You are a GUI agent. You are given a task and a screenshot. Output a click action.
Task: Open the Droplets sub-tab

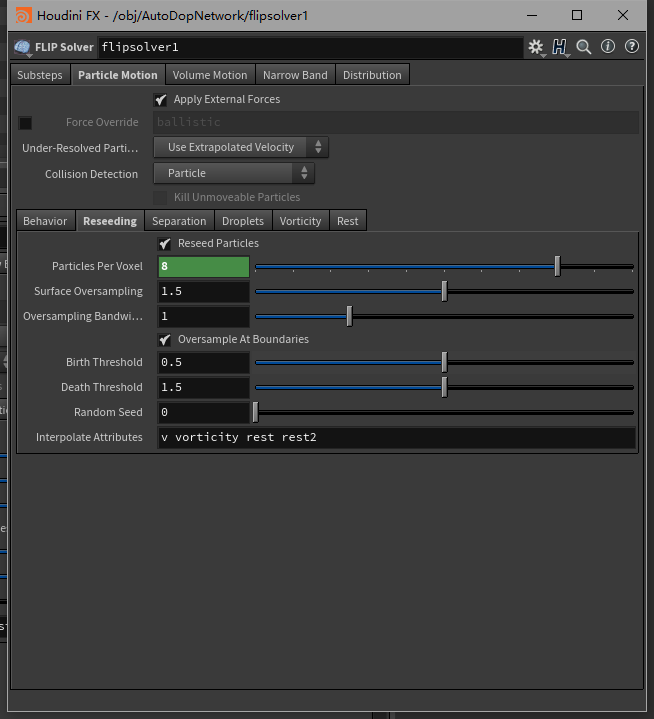(243, 221)
